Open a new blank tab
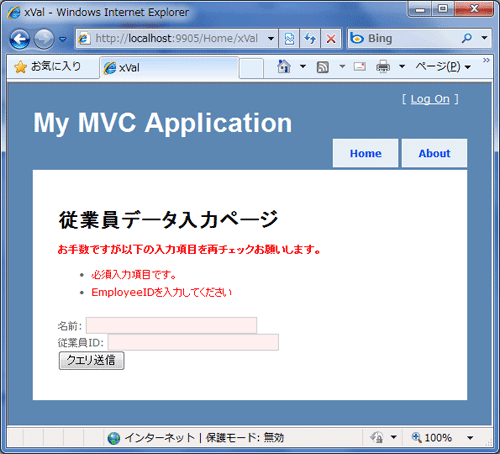Screen dimensions: 500x454 coord(251,68)
